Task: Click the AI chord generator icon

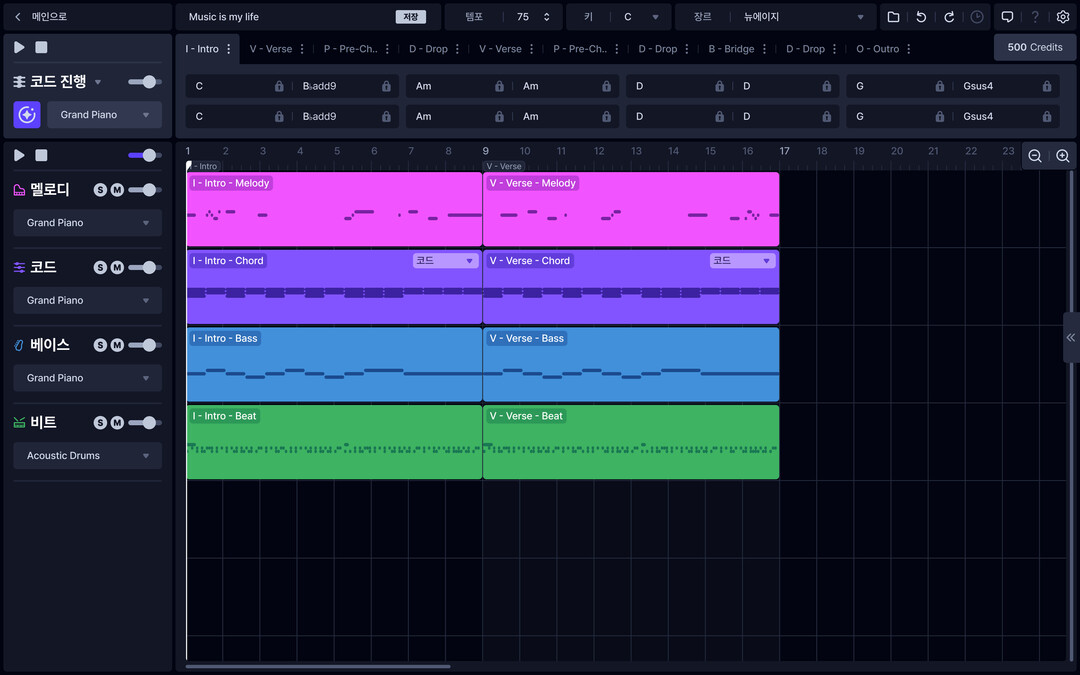Action: 27,115
